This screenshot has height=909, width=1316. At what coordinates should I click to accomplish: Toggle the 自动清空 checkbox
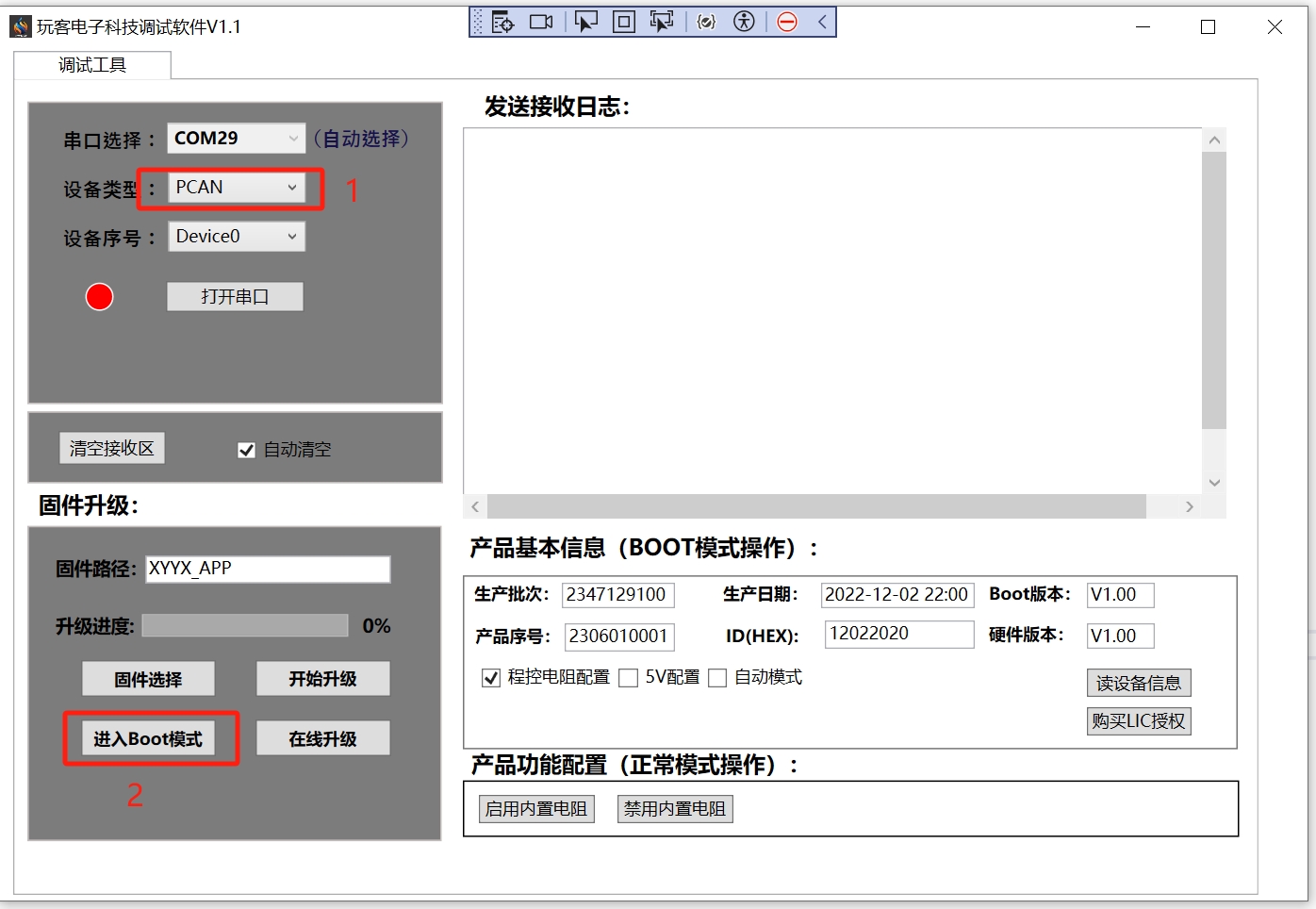[x=247, y=450]
